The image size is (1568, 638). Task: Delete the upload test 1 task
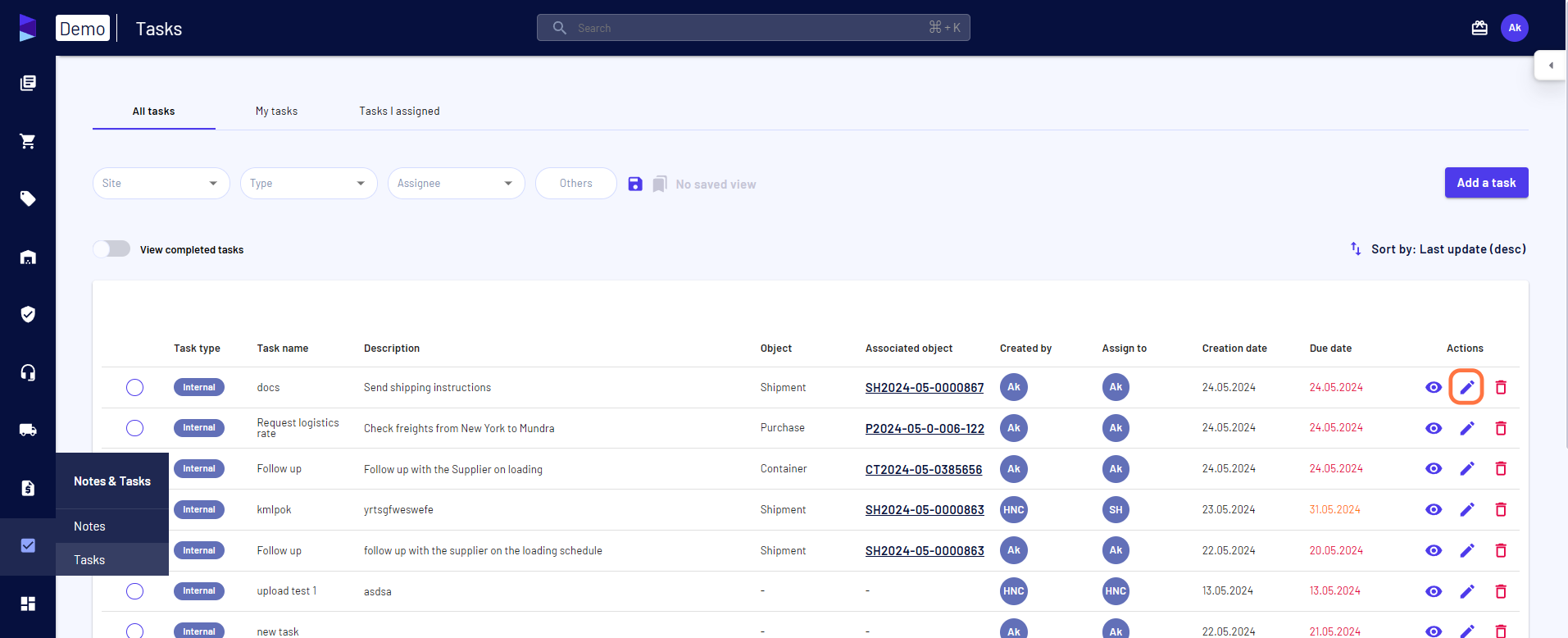1501,591
